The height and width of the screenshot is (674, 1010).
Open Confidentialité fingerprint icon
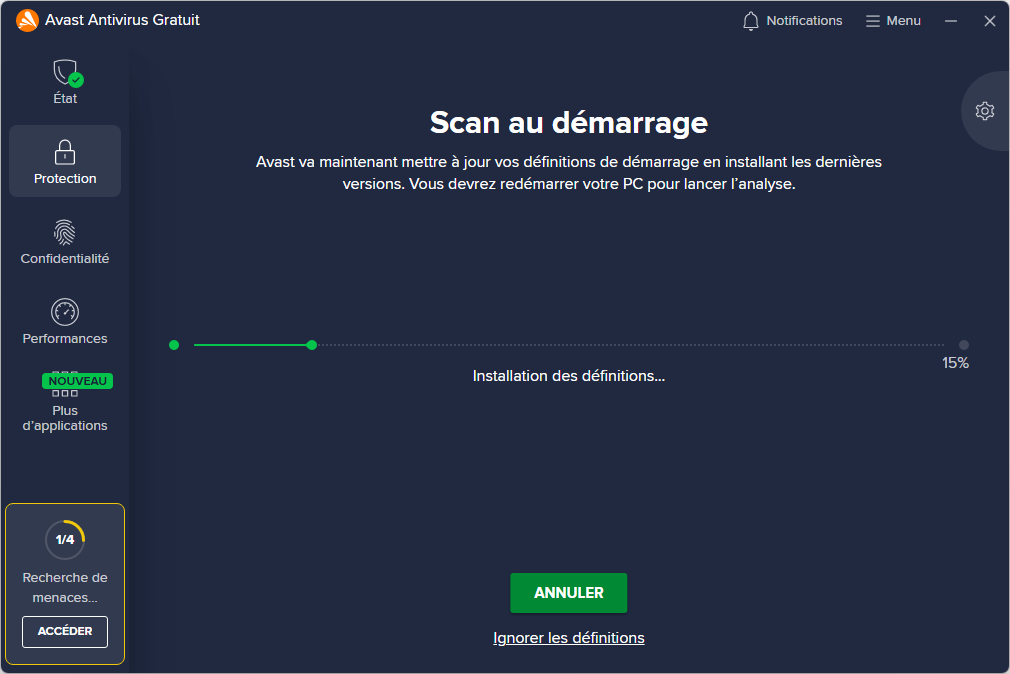64,233
